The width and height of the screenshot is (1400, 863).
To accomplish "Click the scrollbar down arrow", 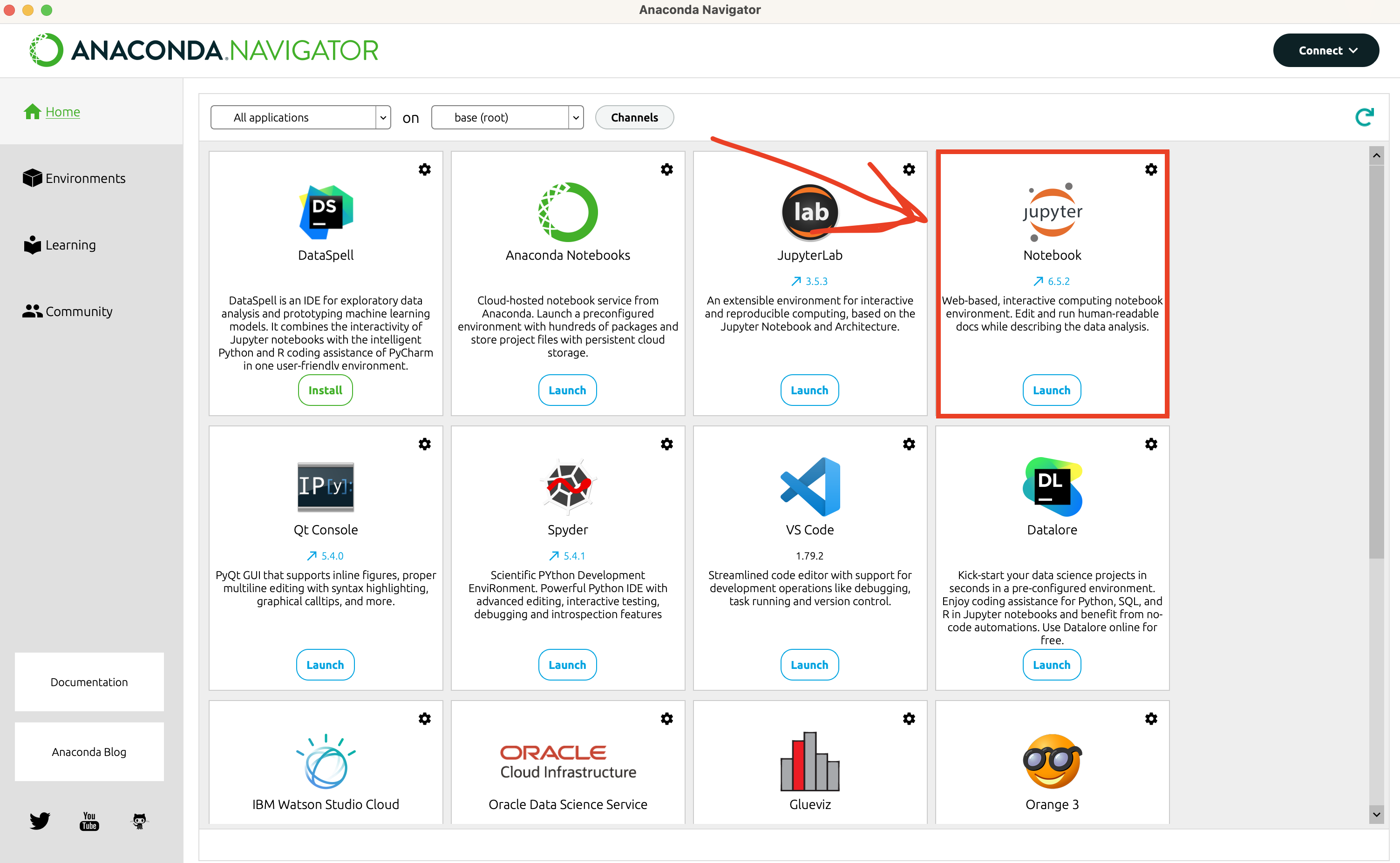I will tap(1376, 815).
